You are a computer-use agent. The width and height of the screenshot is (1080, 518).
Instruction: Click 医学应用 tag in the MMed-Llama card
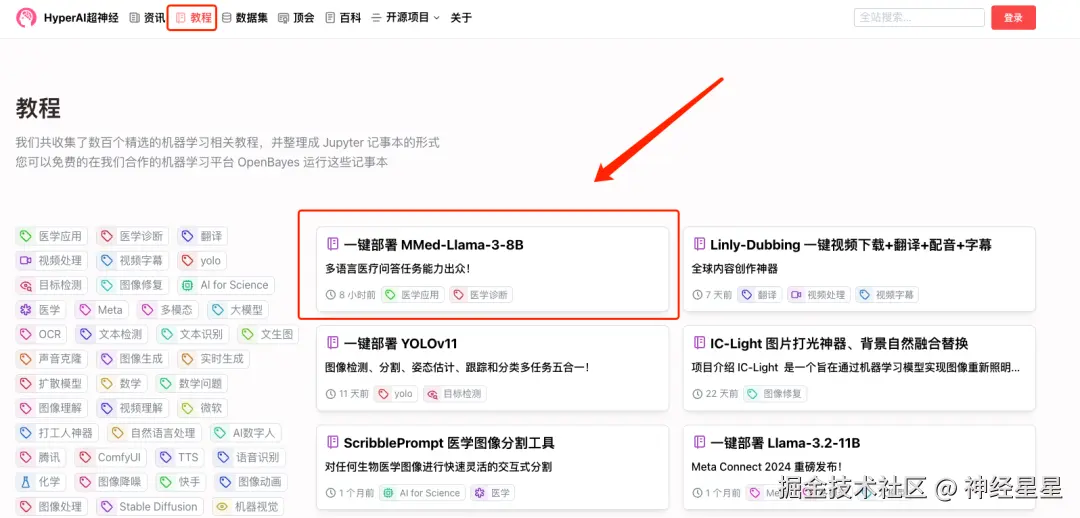pos(413,295)
